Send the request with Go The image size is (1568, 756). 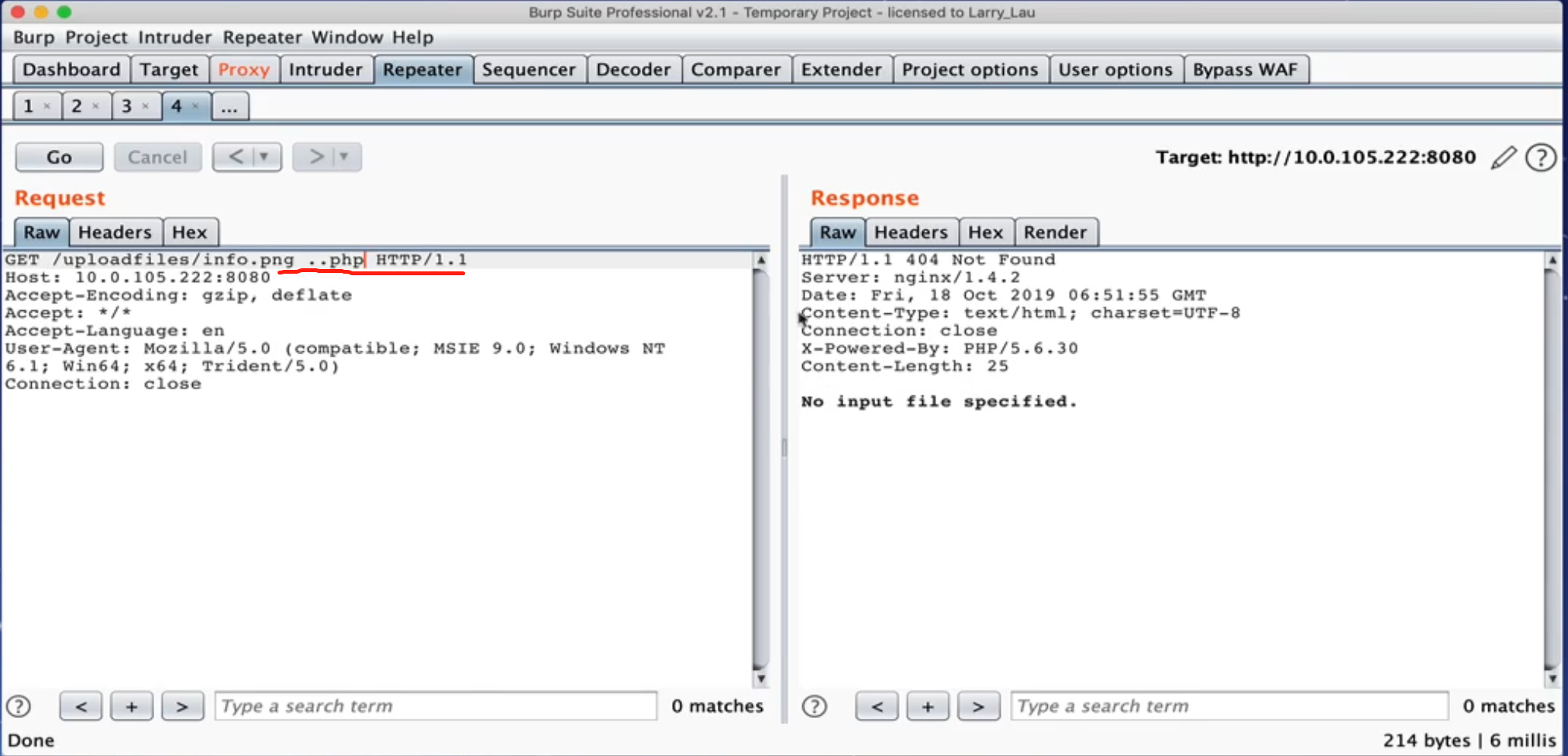coord(59,157)
